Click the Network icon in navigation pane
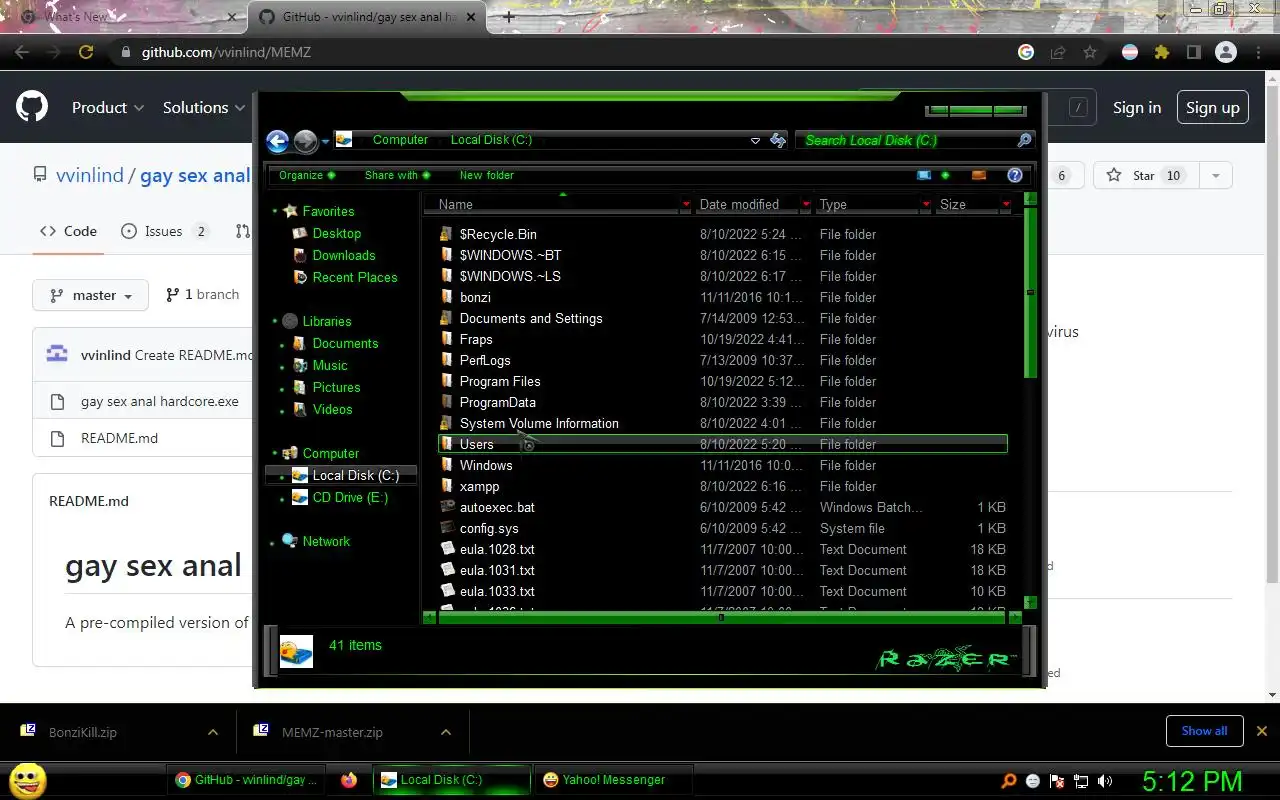This screenshot has height=800, width=1280. [x=290, y=541]
